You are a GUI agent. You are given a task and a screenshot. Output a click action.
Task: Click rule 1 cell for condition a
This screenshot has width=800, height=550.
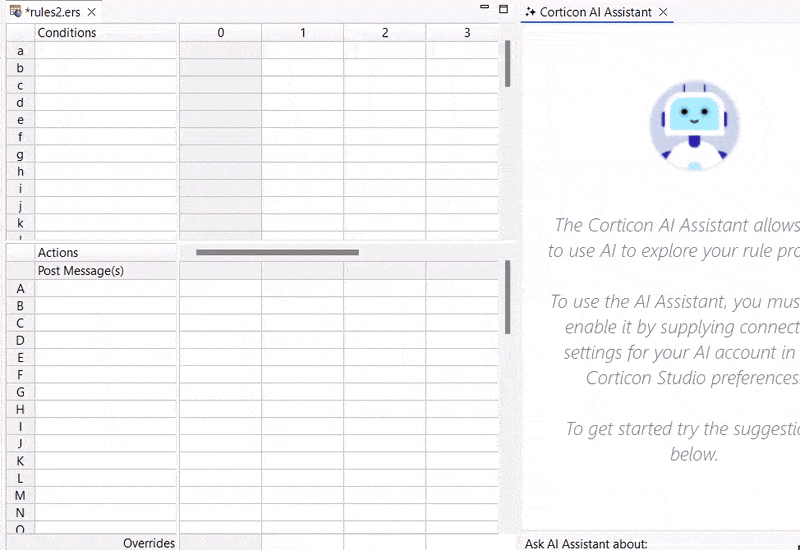[x=303, y=51]
